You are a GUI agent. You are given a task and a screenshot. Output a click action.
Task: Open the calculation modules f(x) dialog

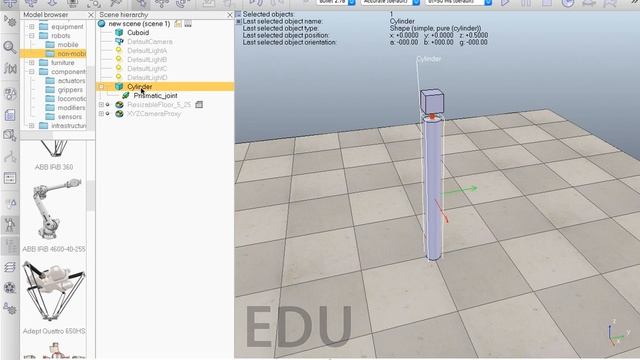pyautogui.click(x=10, y=68)
